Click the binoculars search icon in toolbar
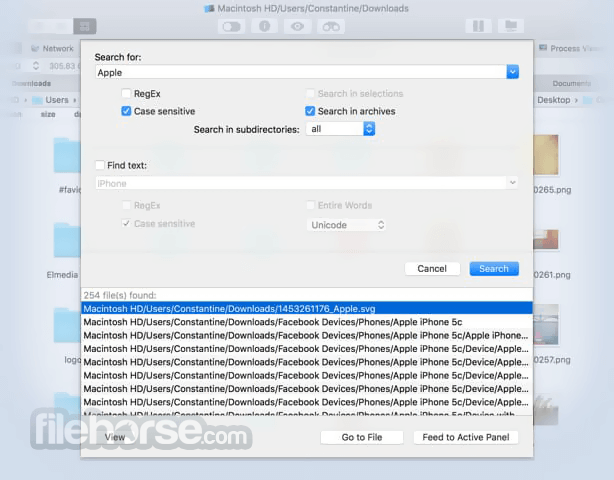 [x=331, y=26]
